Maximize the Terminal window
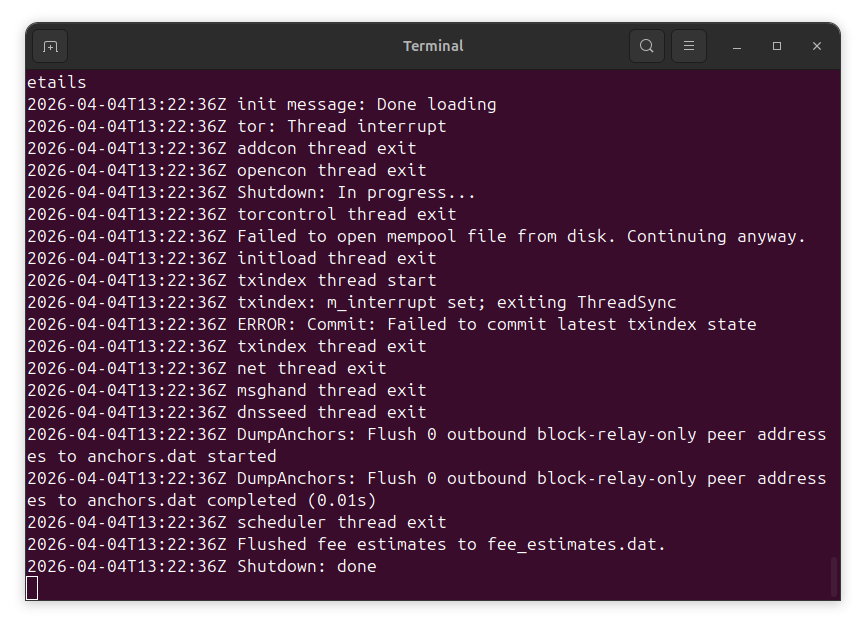Viewport: 866px width, 629px height. [x=777, y=46]
